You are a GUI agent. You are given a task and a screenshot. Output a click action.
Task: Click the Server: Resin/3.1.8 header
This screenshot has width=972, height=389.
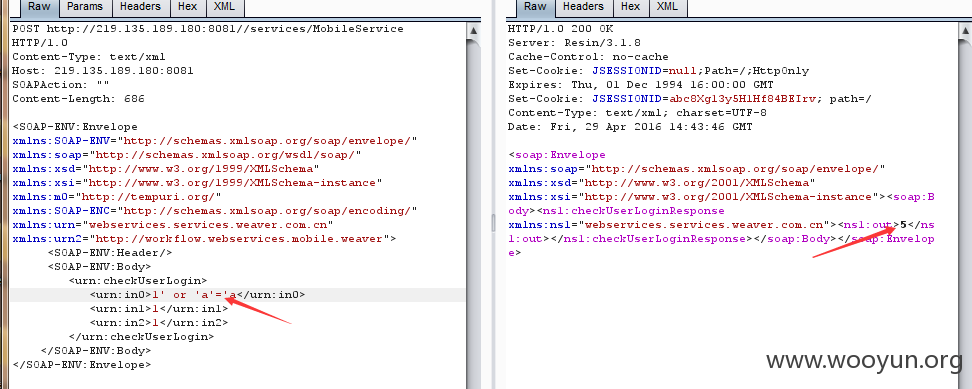click(574, 43)
